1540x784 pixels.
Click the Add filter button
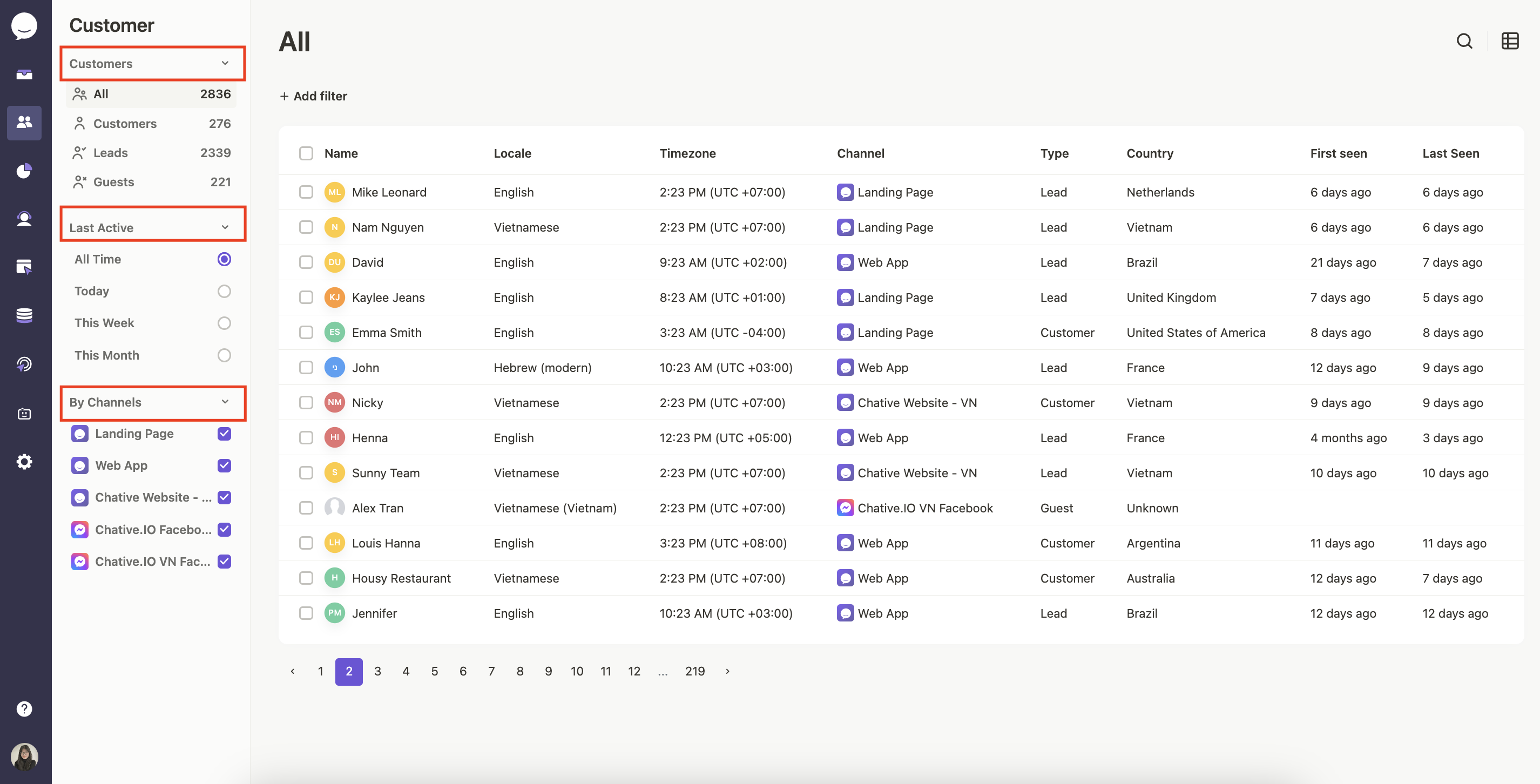pos(313,95)
